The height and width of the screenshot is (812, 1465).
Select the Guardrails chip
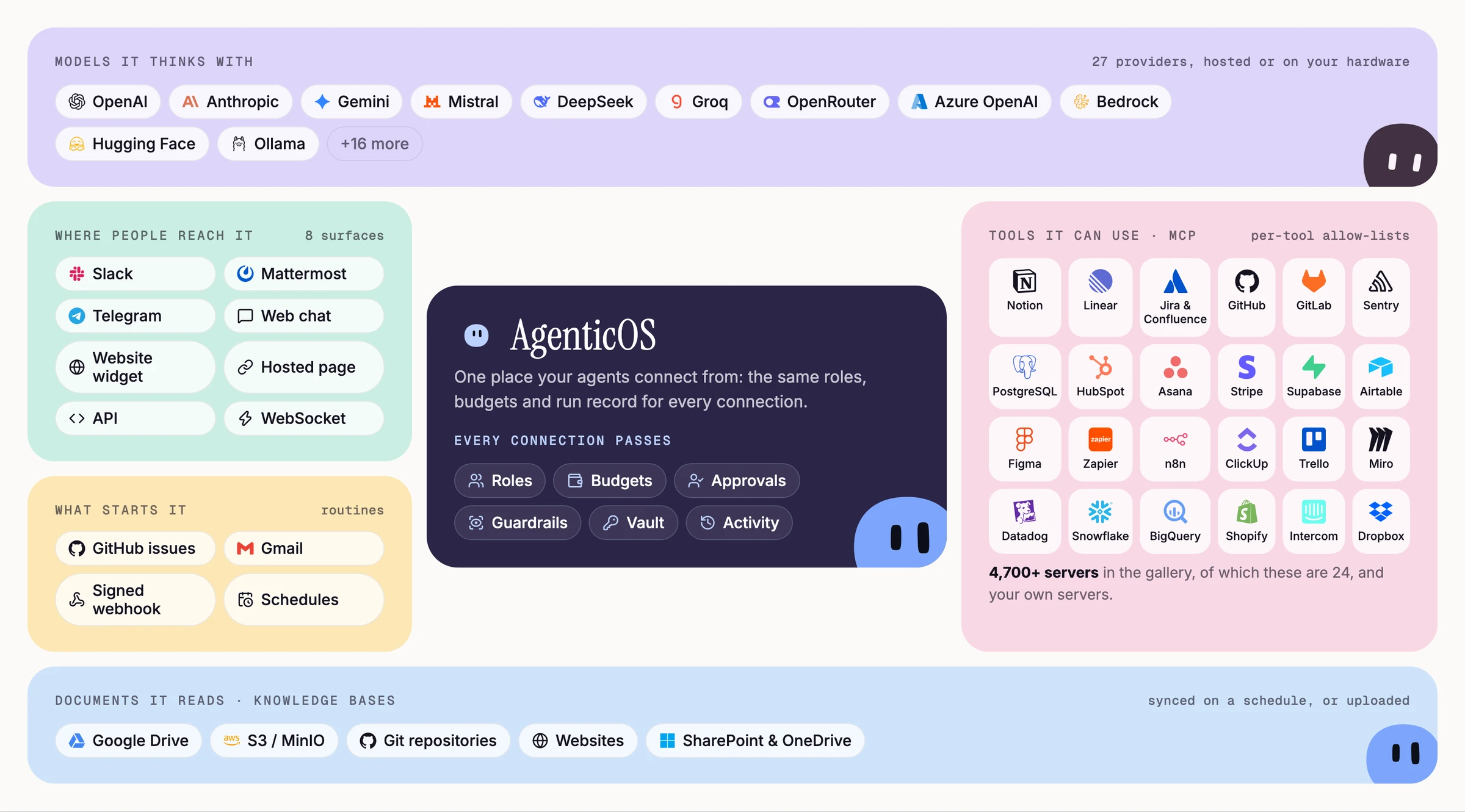(x=518, y=522)
